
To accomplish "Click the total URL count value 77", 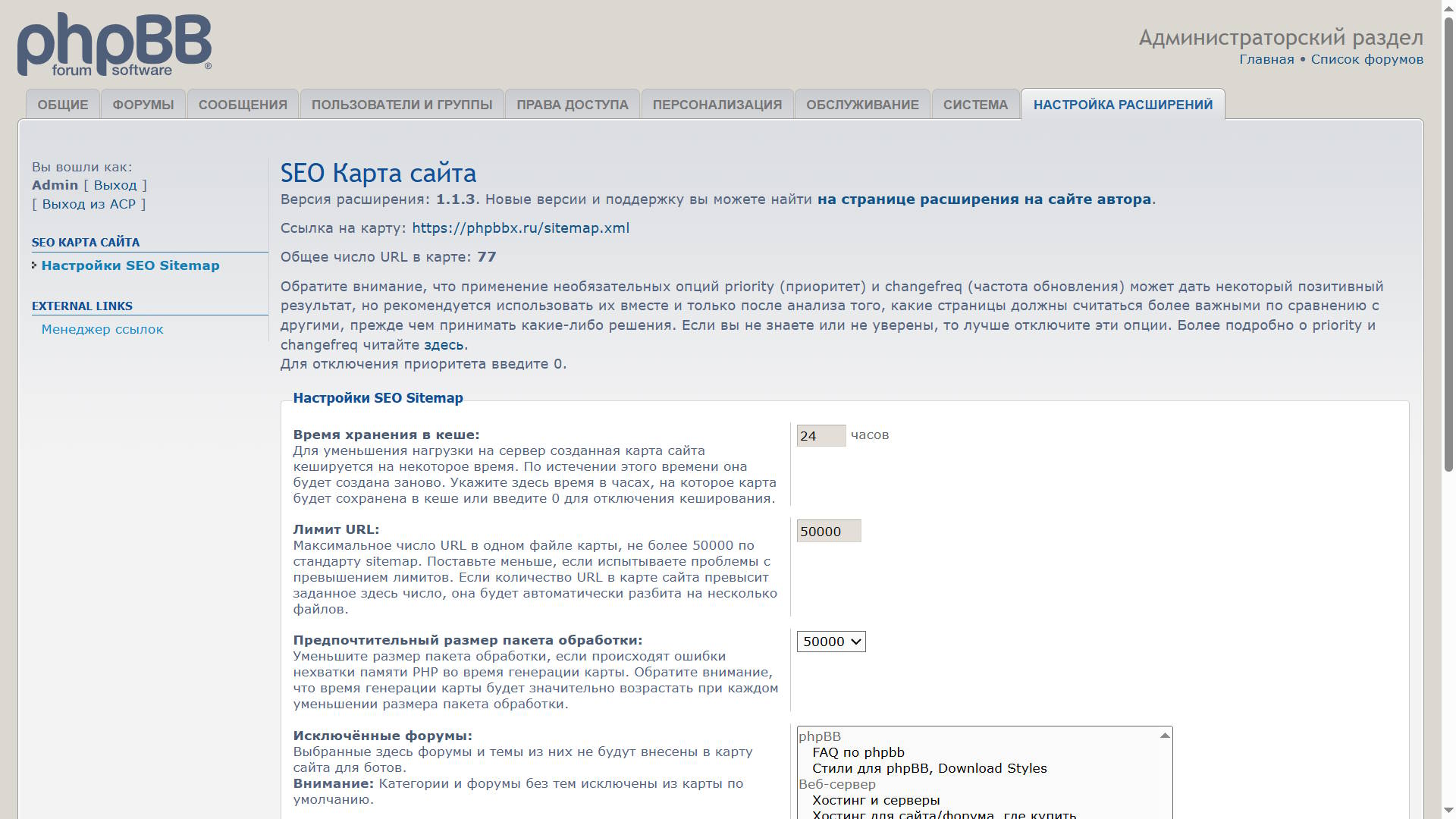I will point(487,257).
